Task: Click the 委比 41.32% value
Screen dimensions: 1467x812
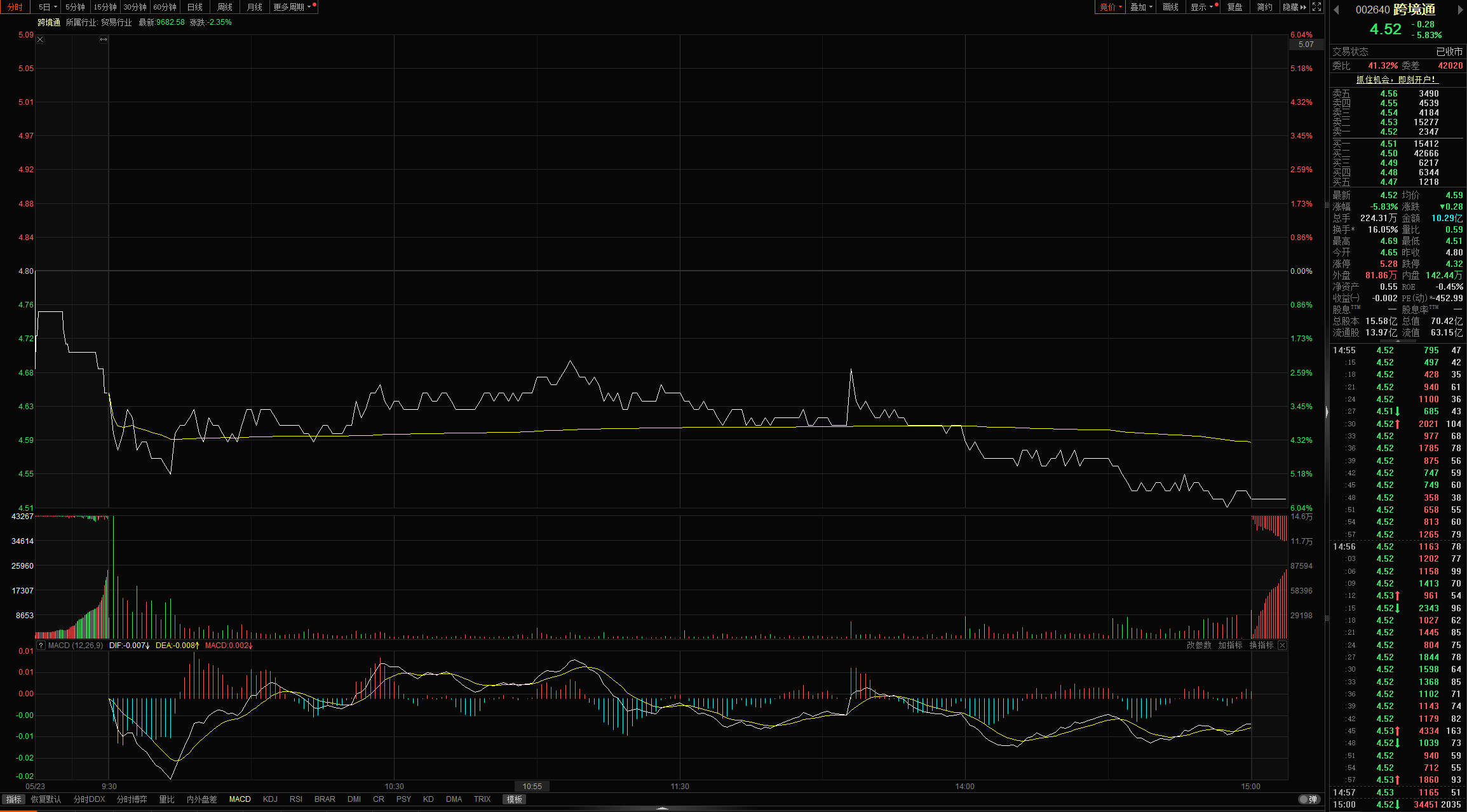Action: click(x=1382, y=65)
